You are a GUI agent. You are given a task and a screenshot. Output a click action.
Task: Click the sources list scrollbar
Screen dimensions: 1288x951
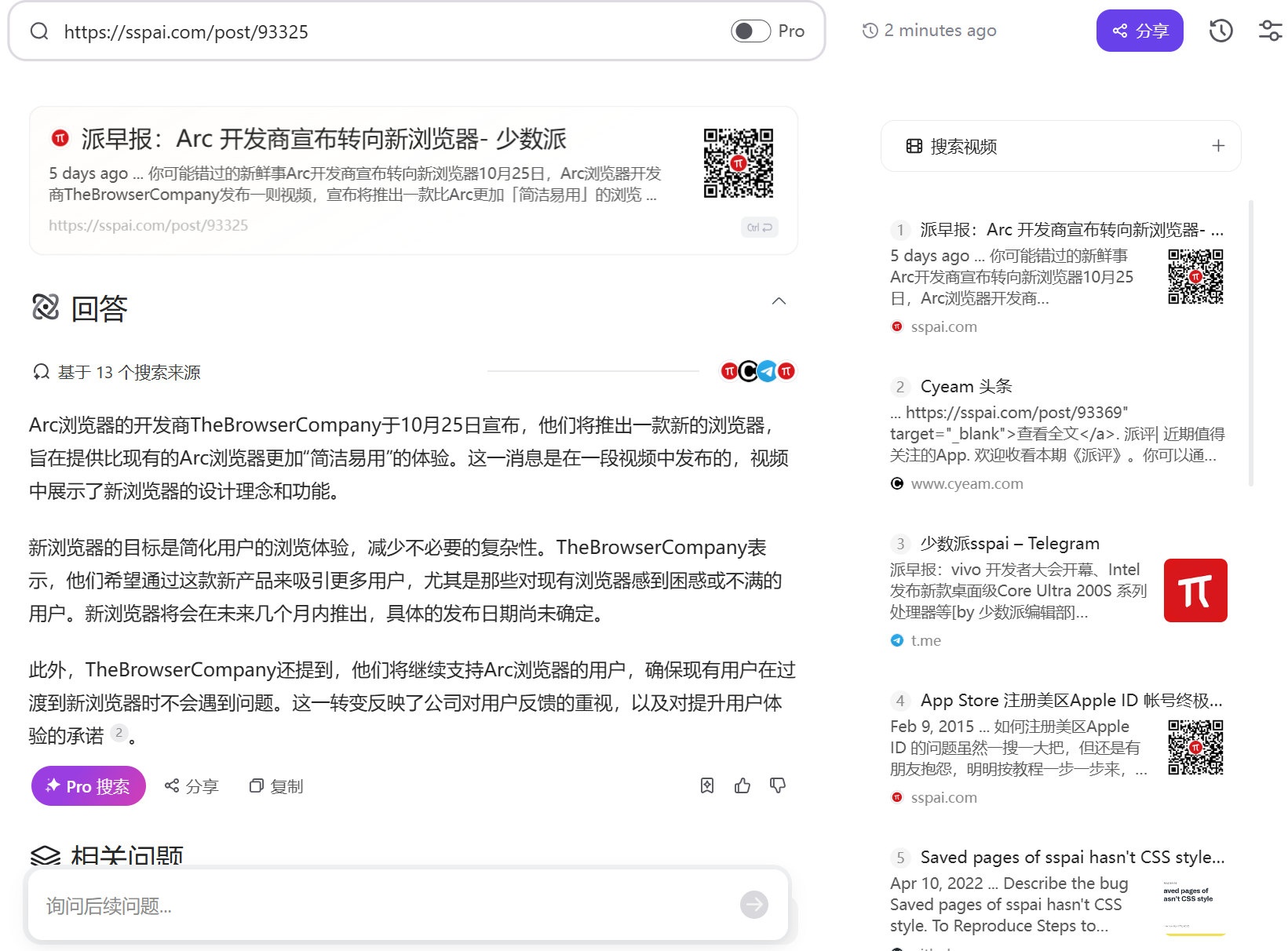(x=1251, y=344)
